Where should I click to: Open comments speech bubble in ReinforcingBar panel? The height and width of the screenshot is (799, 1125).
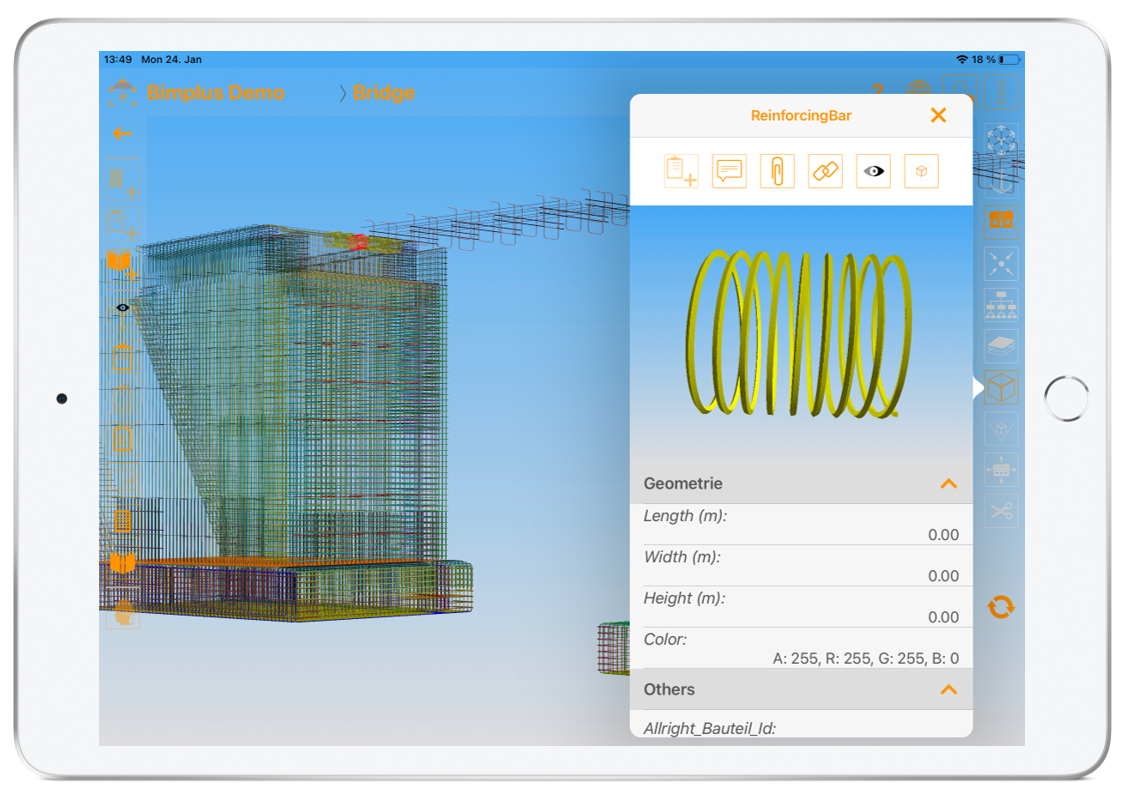click(x=729, y=171)
